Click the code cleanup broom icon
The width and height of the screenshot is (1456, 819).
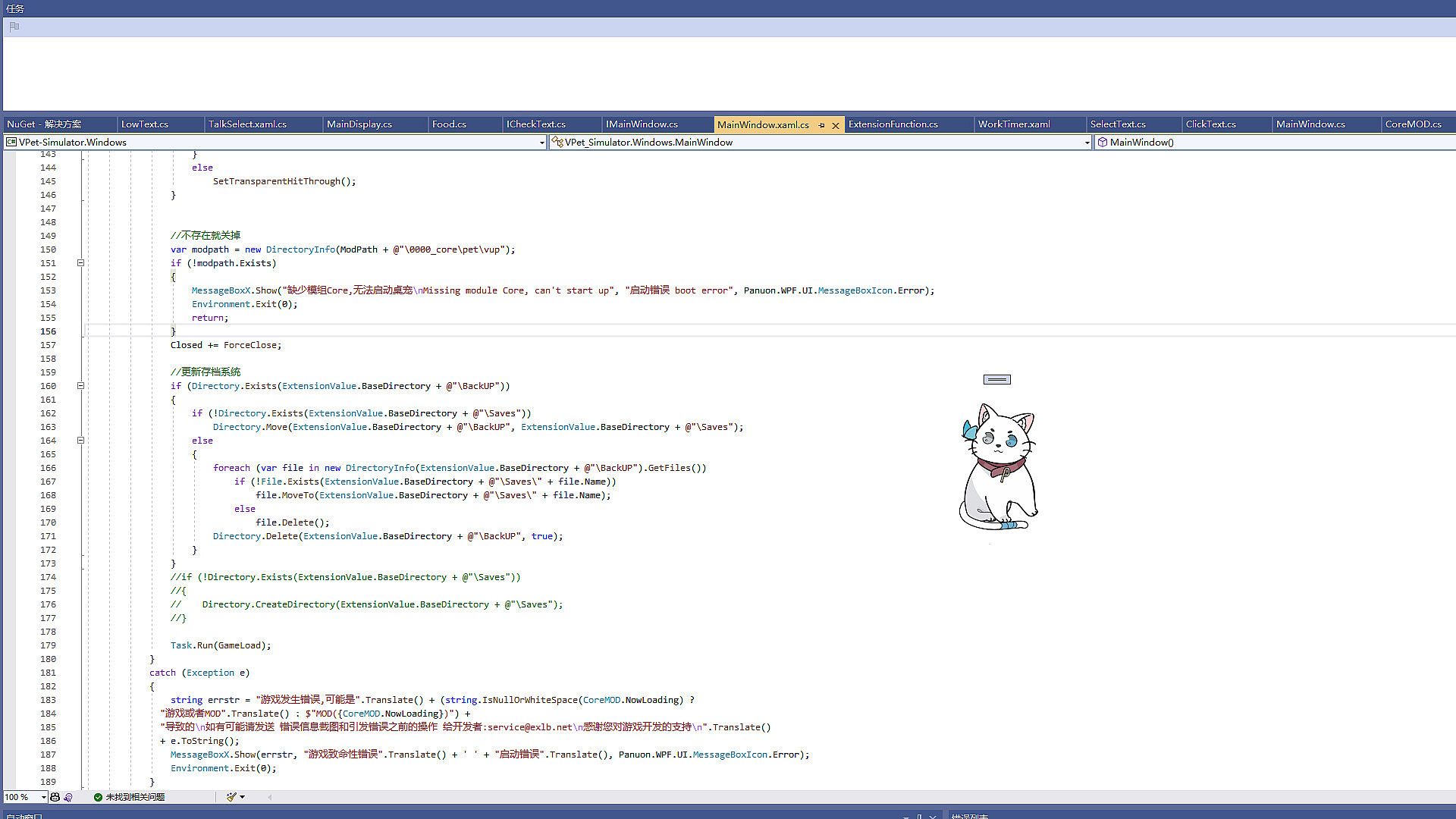pyautogui.click(x=231, y=797)
